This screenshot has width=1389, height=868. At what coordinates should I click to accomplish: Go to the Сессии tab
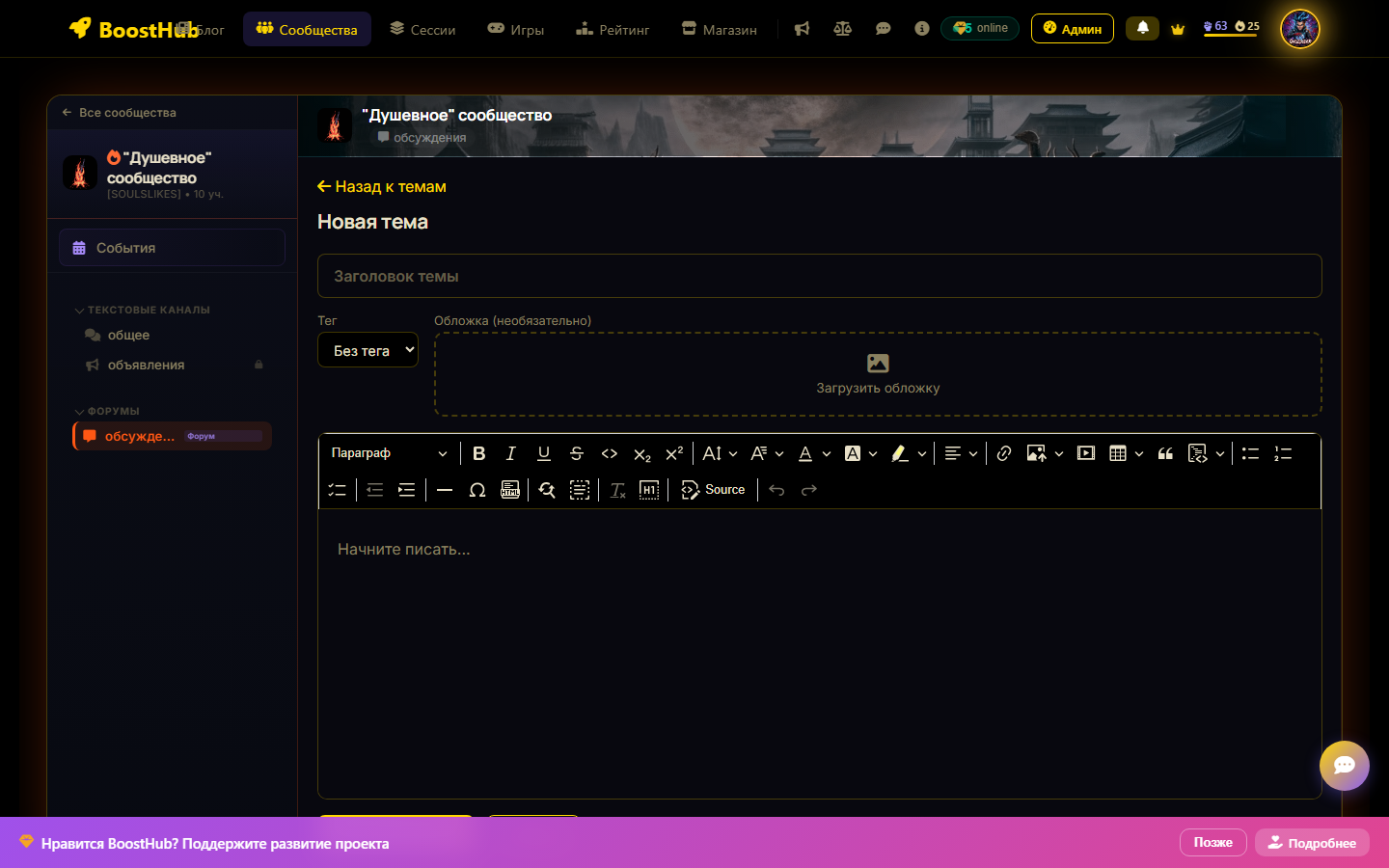[422, 30]
